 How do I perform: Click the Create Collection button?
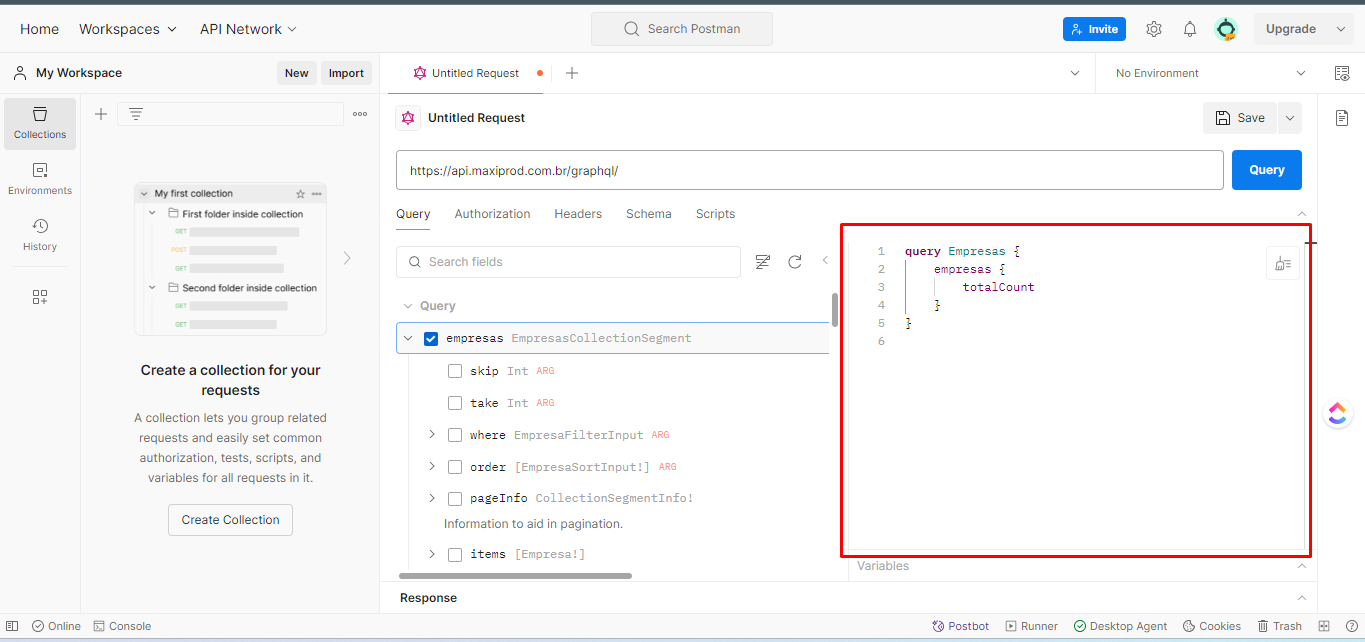tap(231, 520)
